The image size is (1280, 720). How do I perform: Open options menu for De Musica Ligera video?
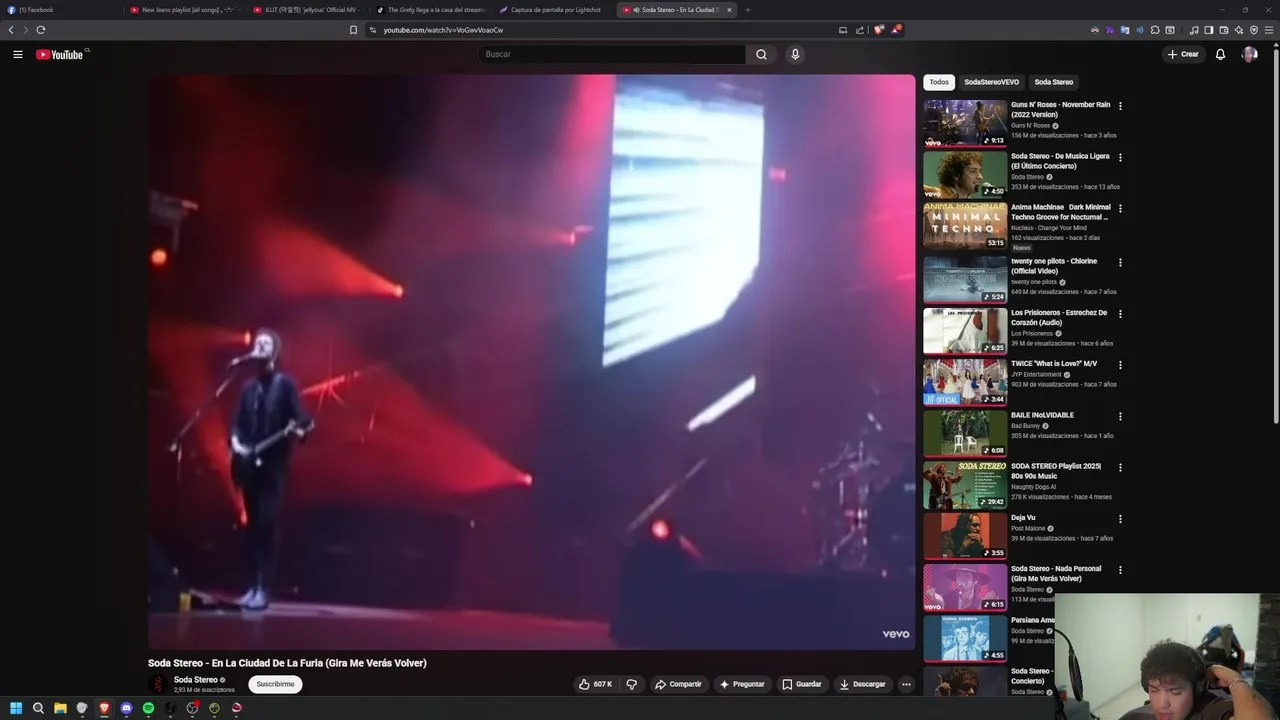tap(1120, 157)
